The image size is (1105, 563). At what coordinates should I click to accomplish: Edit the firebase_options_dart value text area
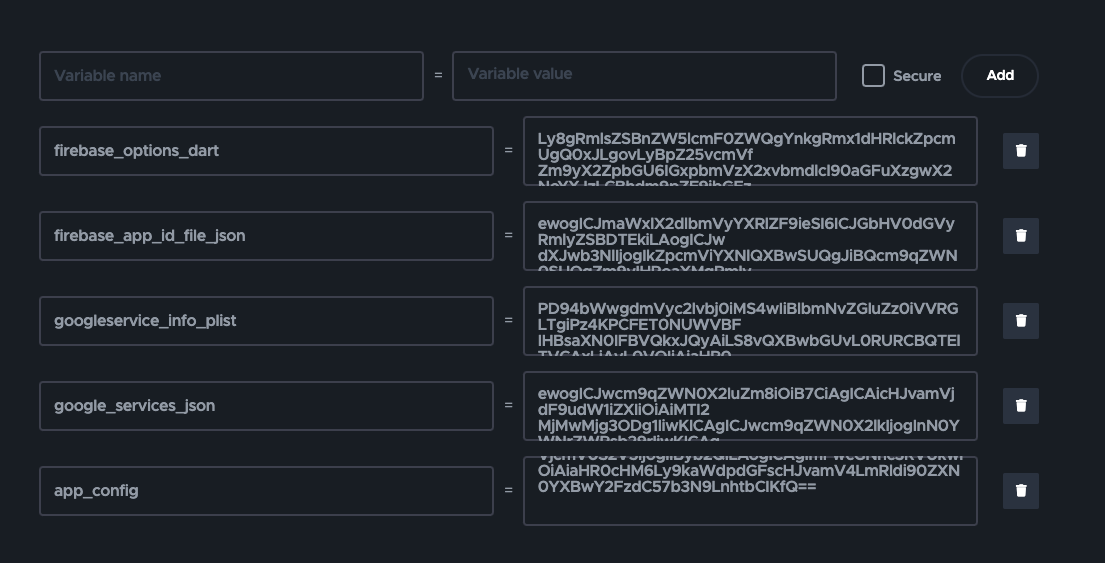coord(750,151)
